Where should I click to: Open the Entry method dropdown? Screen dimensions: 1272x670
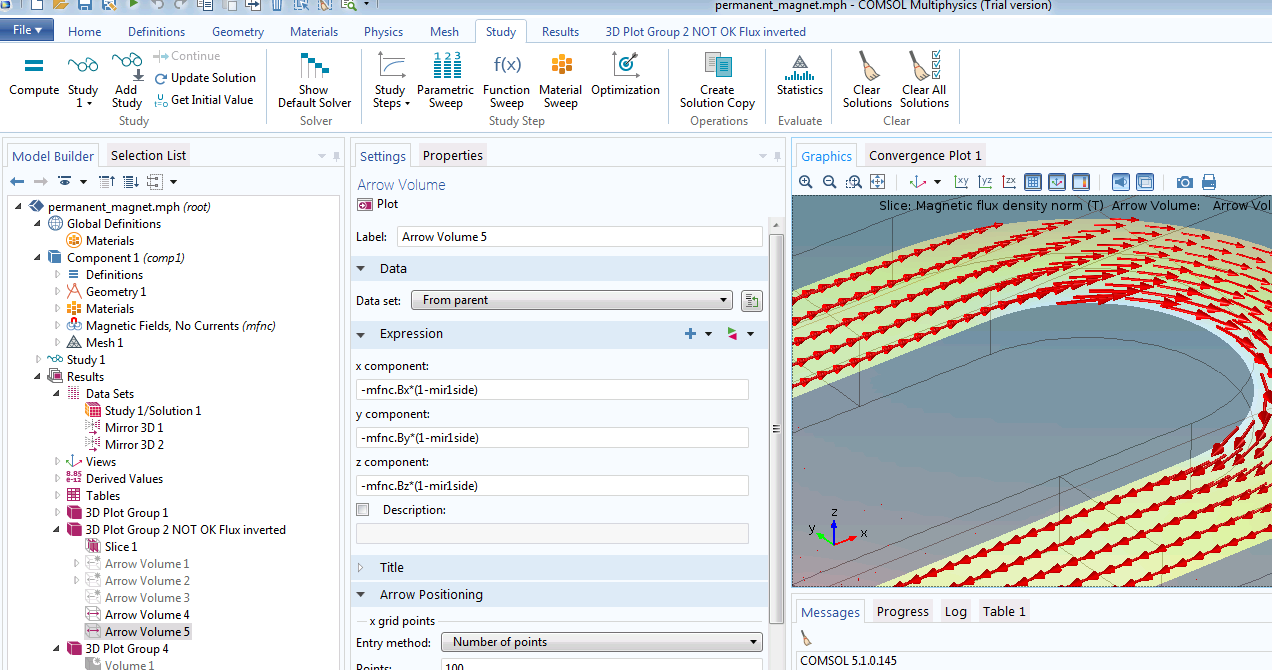[x=601, y=642]
